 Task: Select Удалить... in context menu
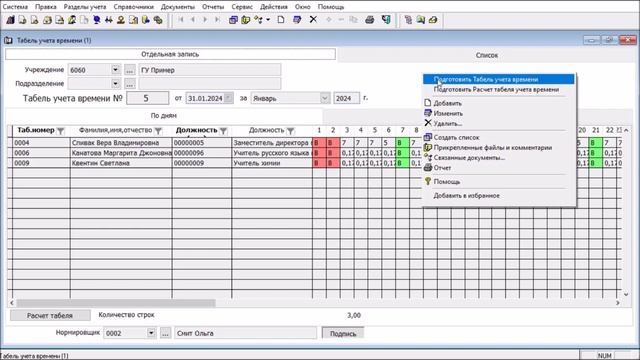(x=498, y=123)
